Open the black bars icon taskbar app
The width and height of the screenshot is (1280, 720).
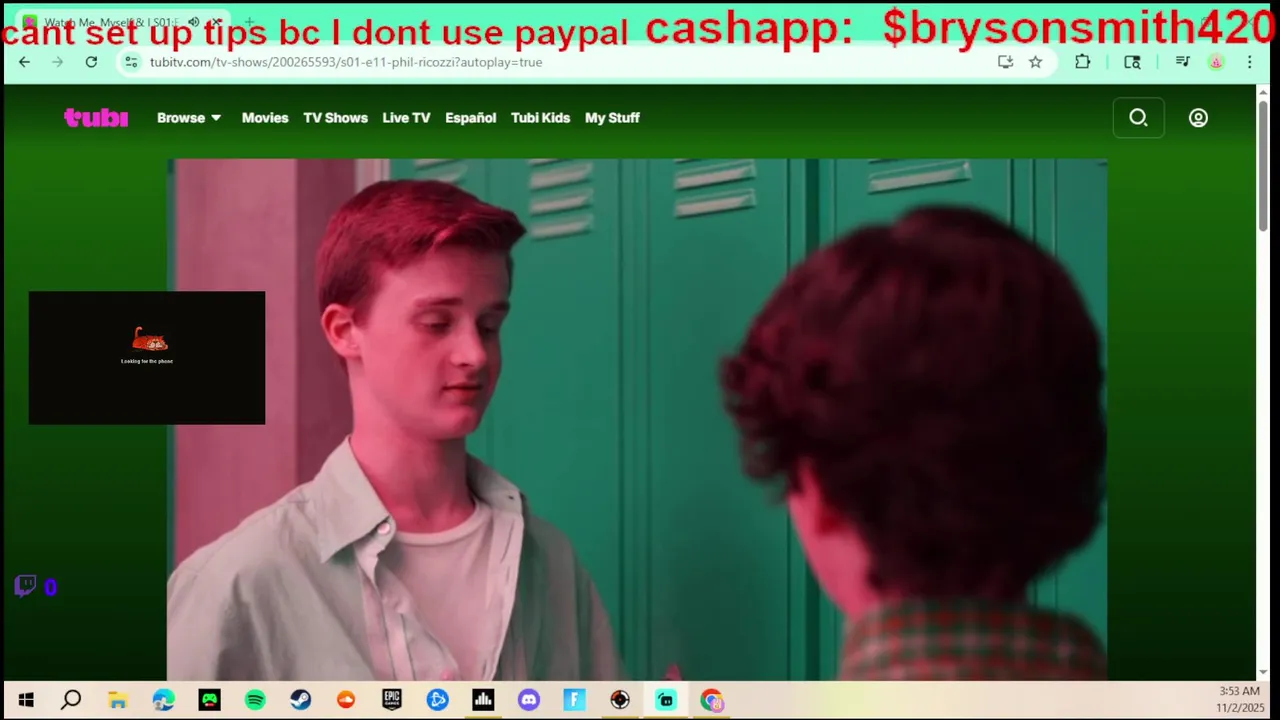(x=483, y=700)
